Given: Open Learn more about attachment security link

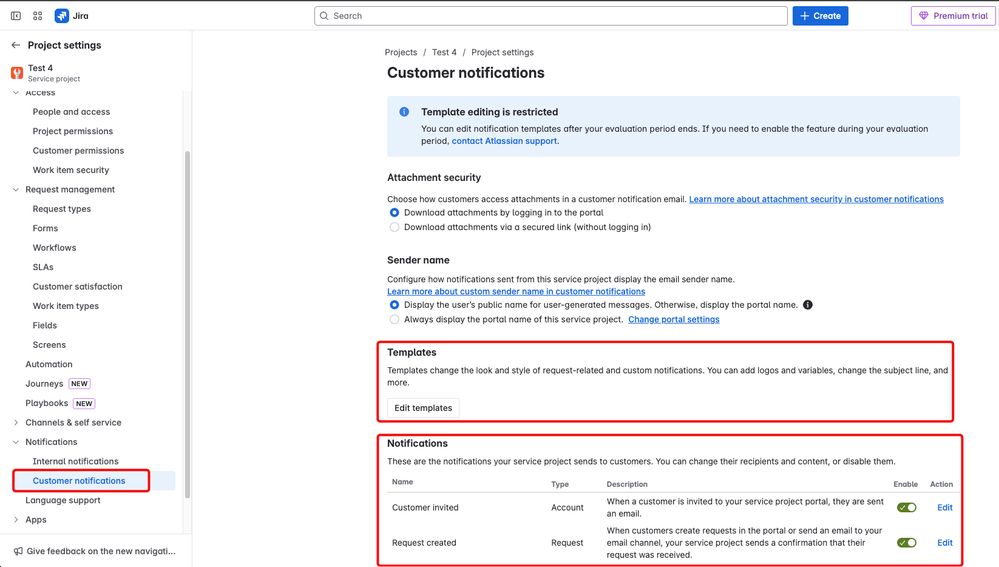Looking at the screenshot, I should point(816,199).
